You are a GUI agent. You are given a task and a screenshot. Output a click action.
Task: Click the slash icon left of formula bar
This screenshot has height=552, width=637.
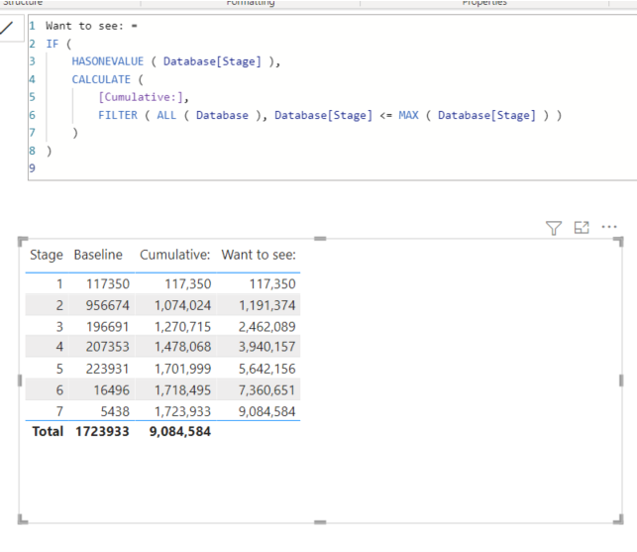point(7,28)
